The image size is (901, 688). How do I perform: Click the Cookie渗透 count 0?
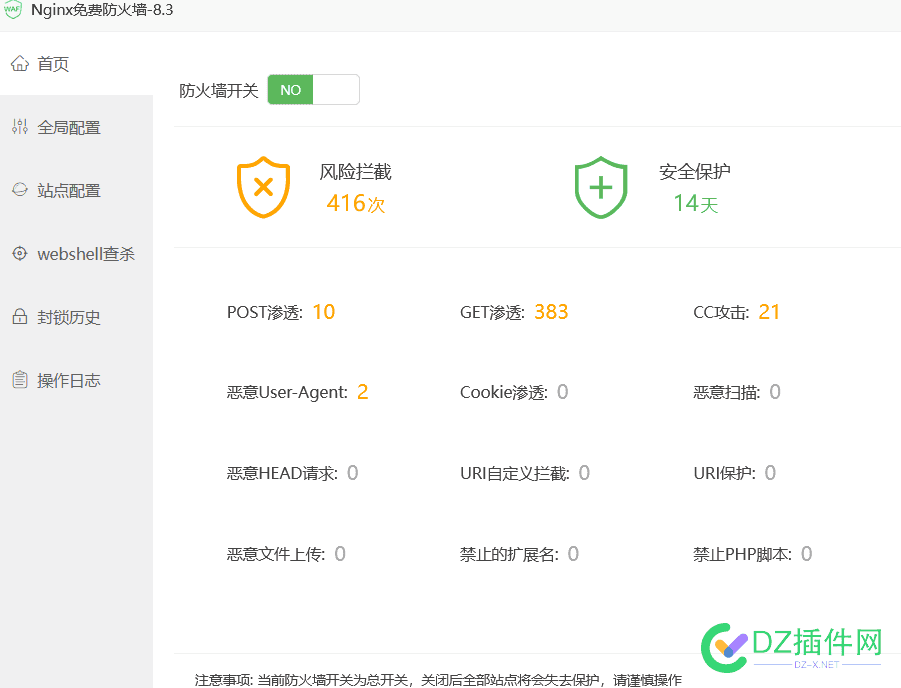click(563, 392)
